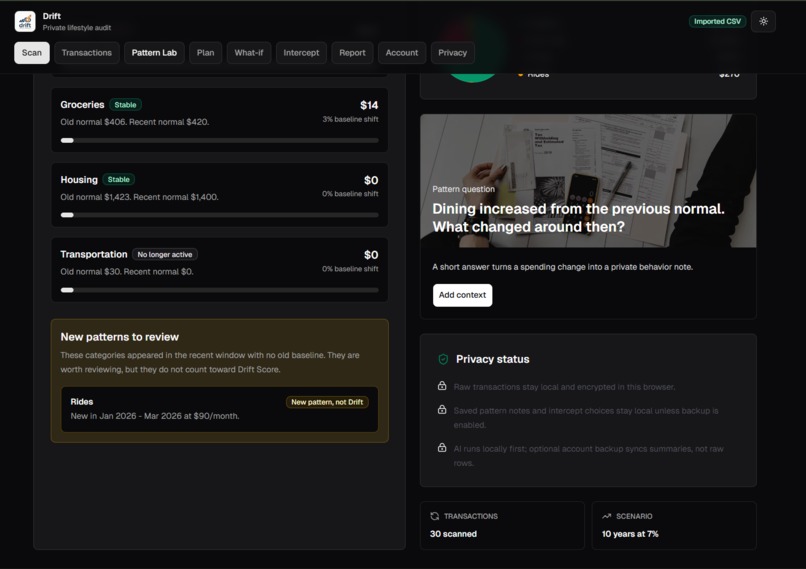
Task: Select the Pattern Lab tab
Action: point(154,53)
